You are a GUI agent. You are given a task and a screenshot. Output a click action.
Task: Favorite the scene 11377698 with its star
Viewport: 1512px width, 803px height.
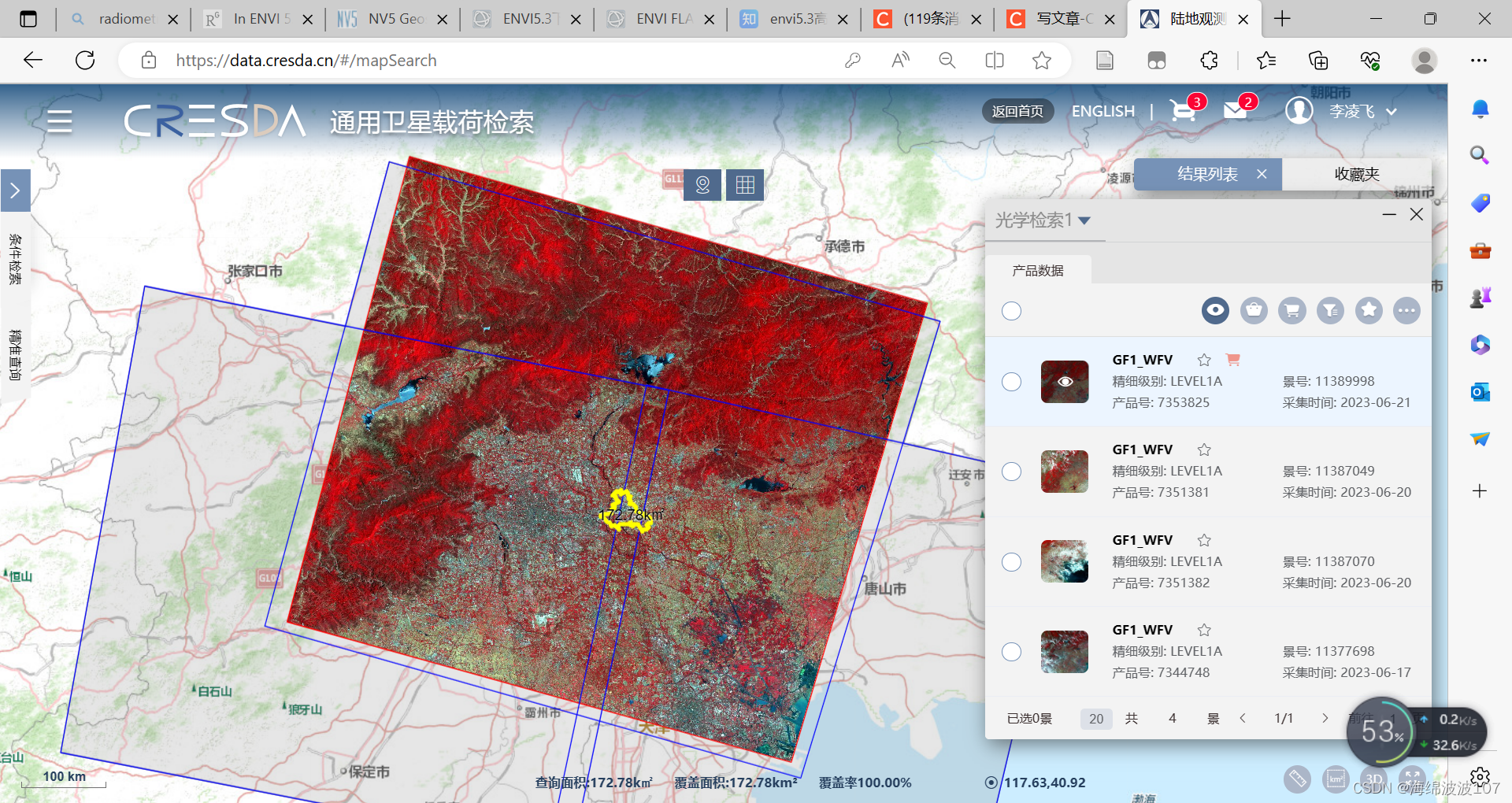coord(1204,630)
